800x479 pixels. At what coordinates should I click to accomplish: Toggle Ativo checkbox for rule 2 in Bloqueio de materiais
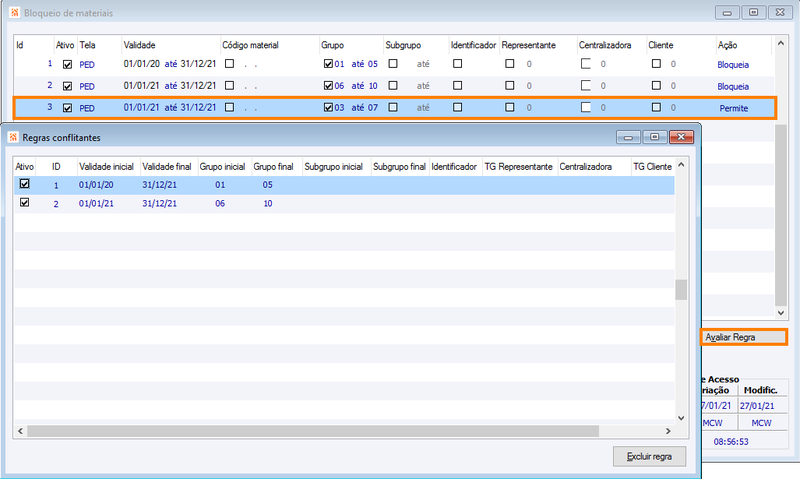point(67,86)
